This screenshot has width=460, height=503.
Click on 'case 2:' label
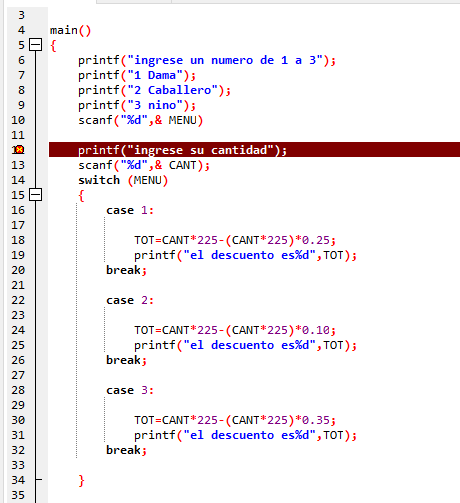[130, 300]
